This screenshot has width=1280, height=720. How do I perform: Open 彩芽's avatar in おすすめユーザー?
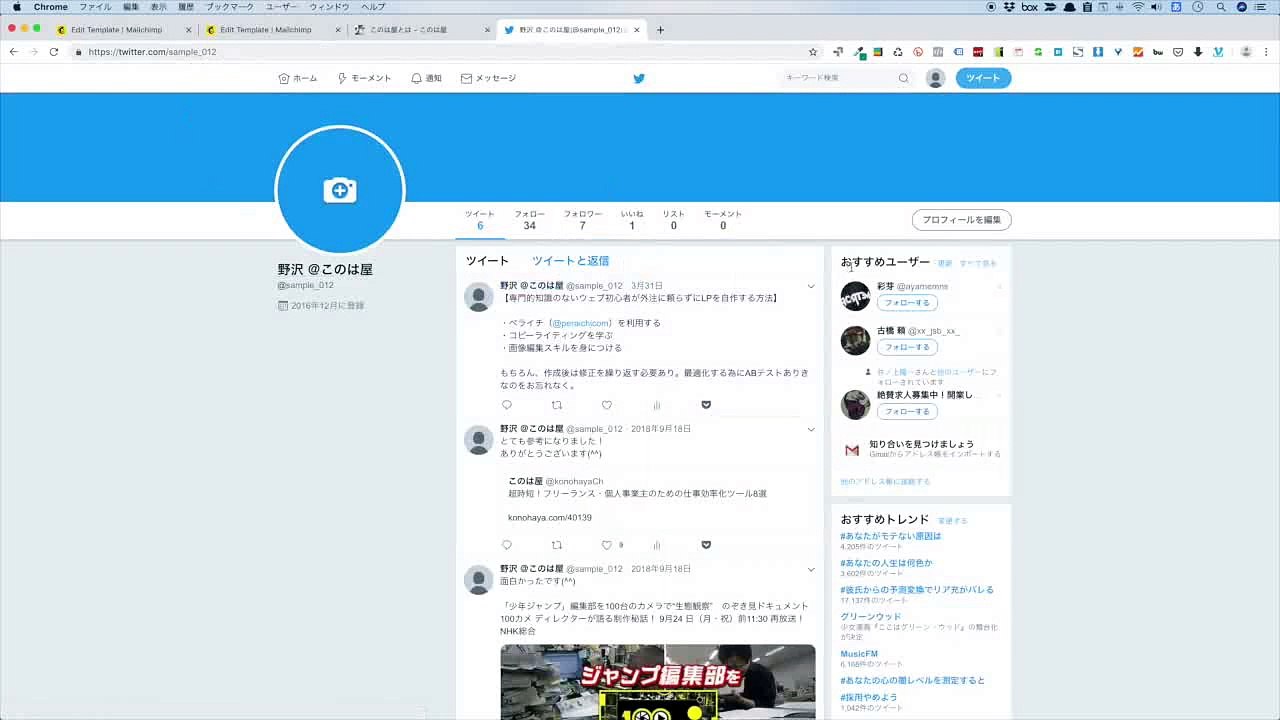tap(855, 296)
